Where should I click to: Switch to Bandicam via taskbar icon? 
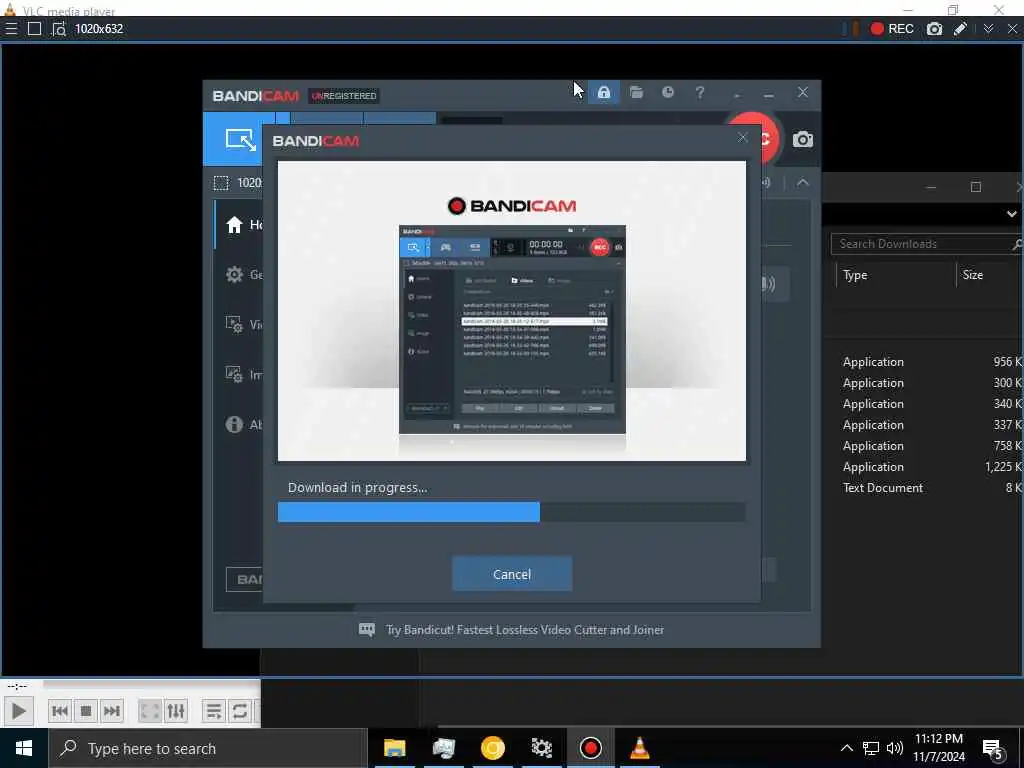click(590, 748)
